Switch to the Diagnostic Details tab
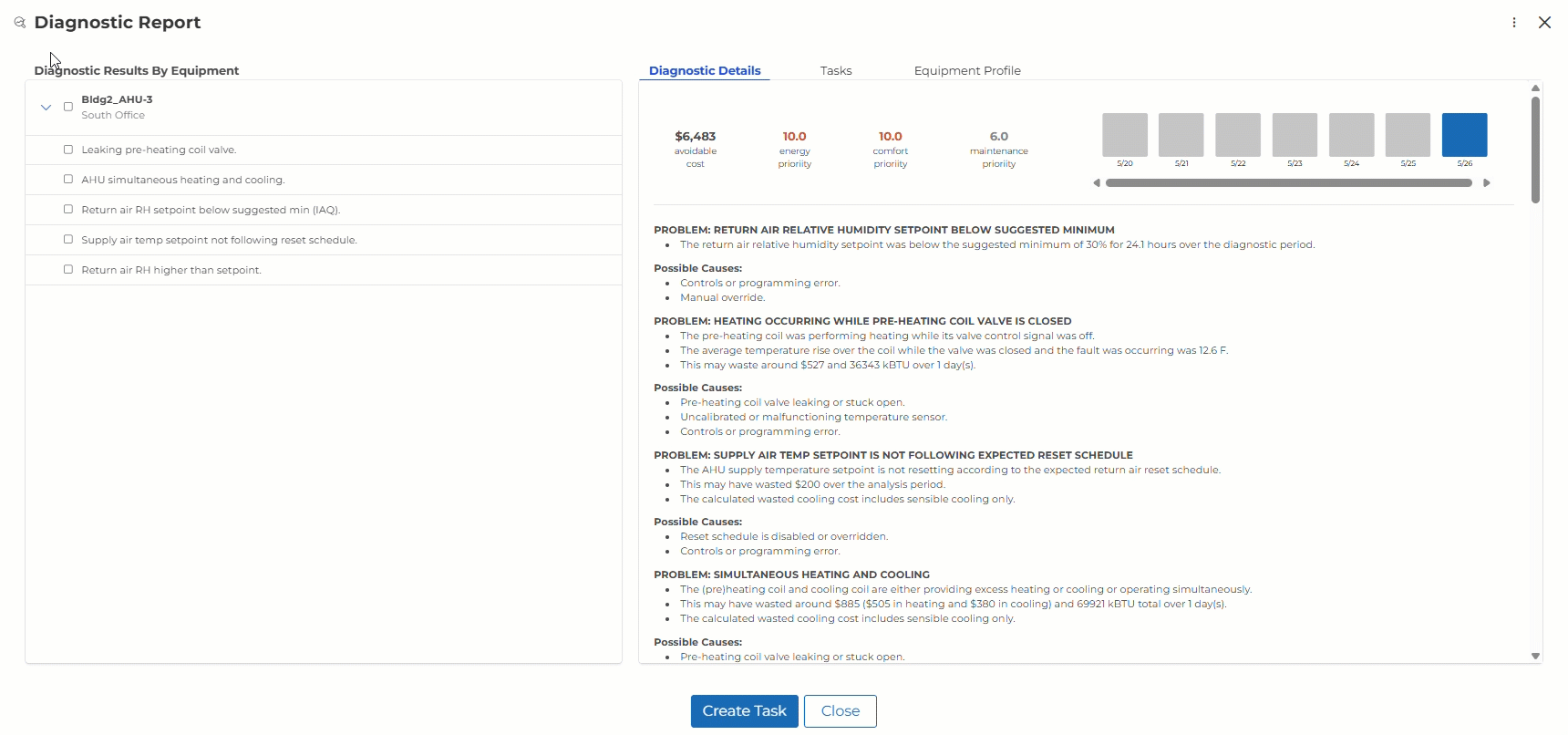 point(705,70)
